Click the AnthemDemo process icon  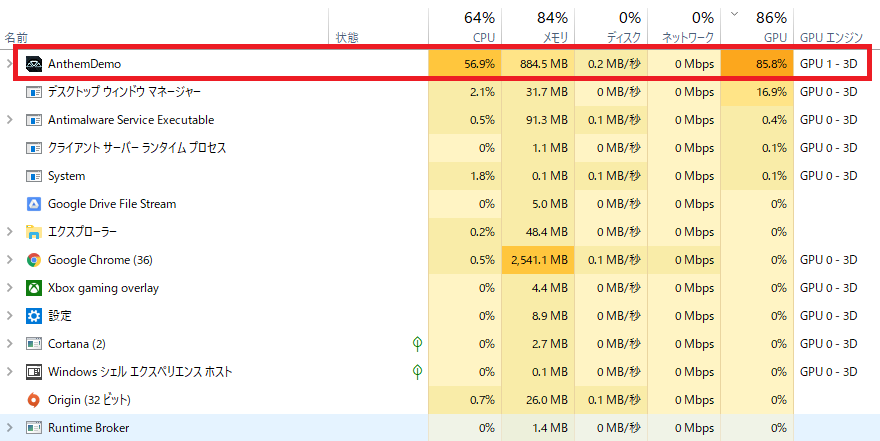34,64
